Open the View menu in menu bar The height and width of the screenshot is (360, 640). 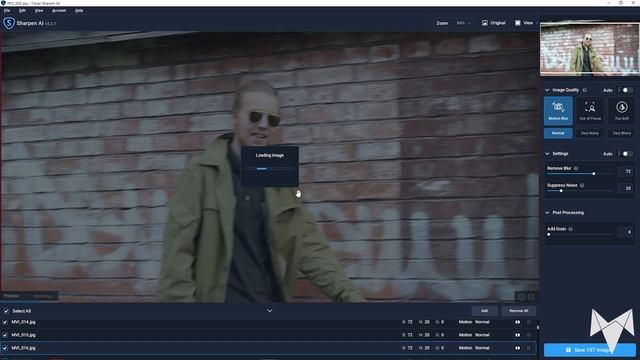point(39,10)
